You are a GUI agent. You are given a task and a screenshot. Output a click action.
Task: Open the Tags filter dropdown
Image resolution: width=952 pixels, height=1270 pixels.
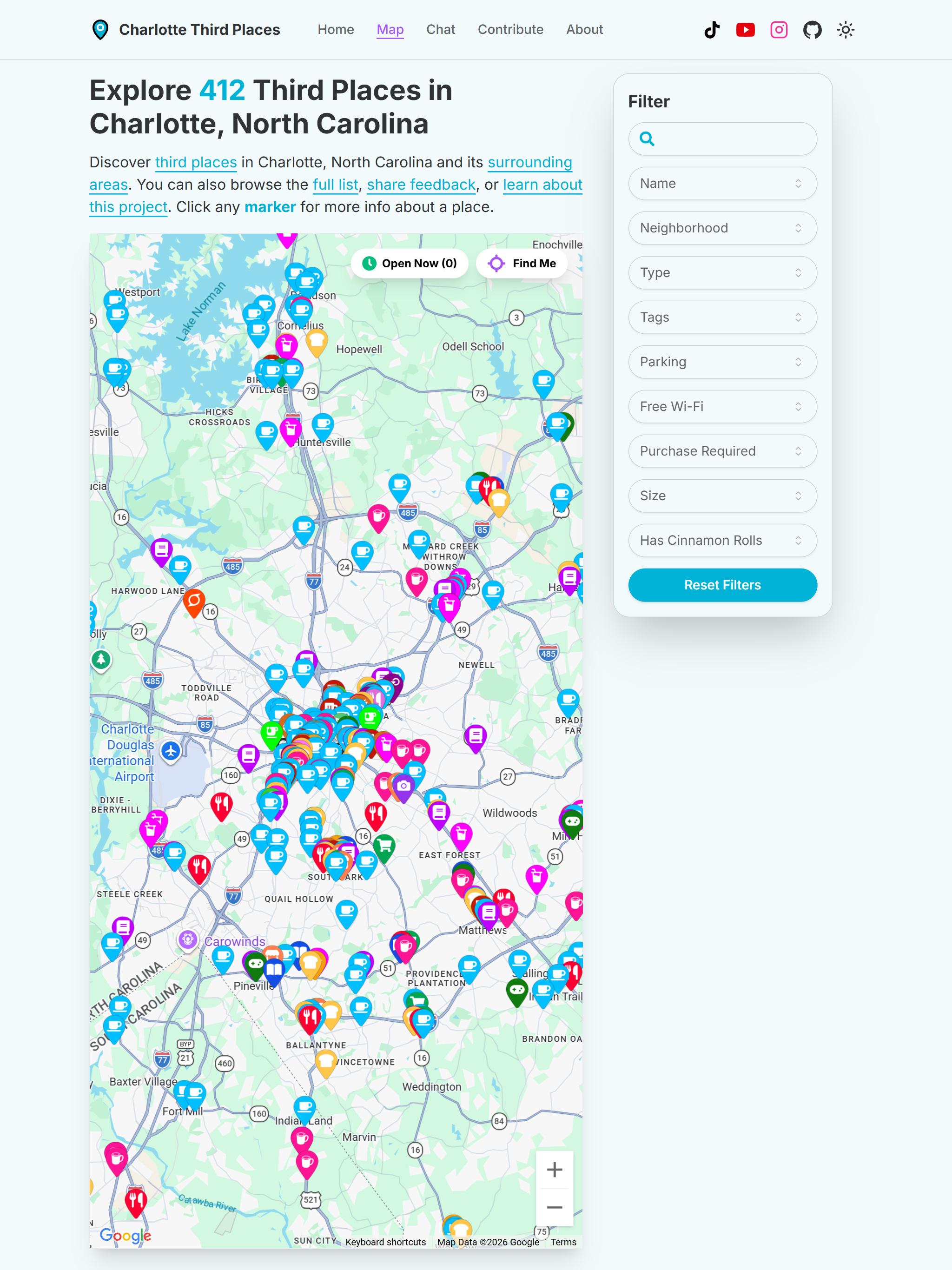tap(722, 317)
